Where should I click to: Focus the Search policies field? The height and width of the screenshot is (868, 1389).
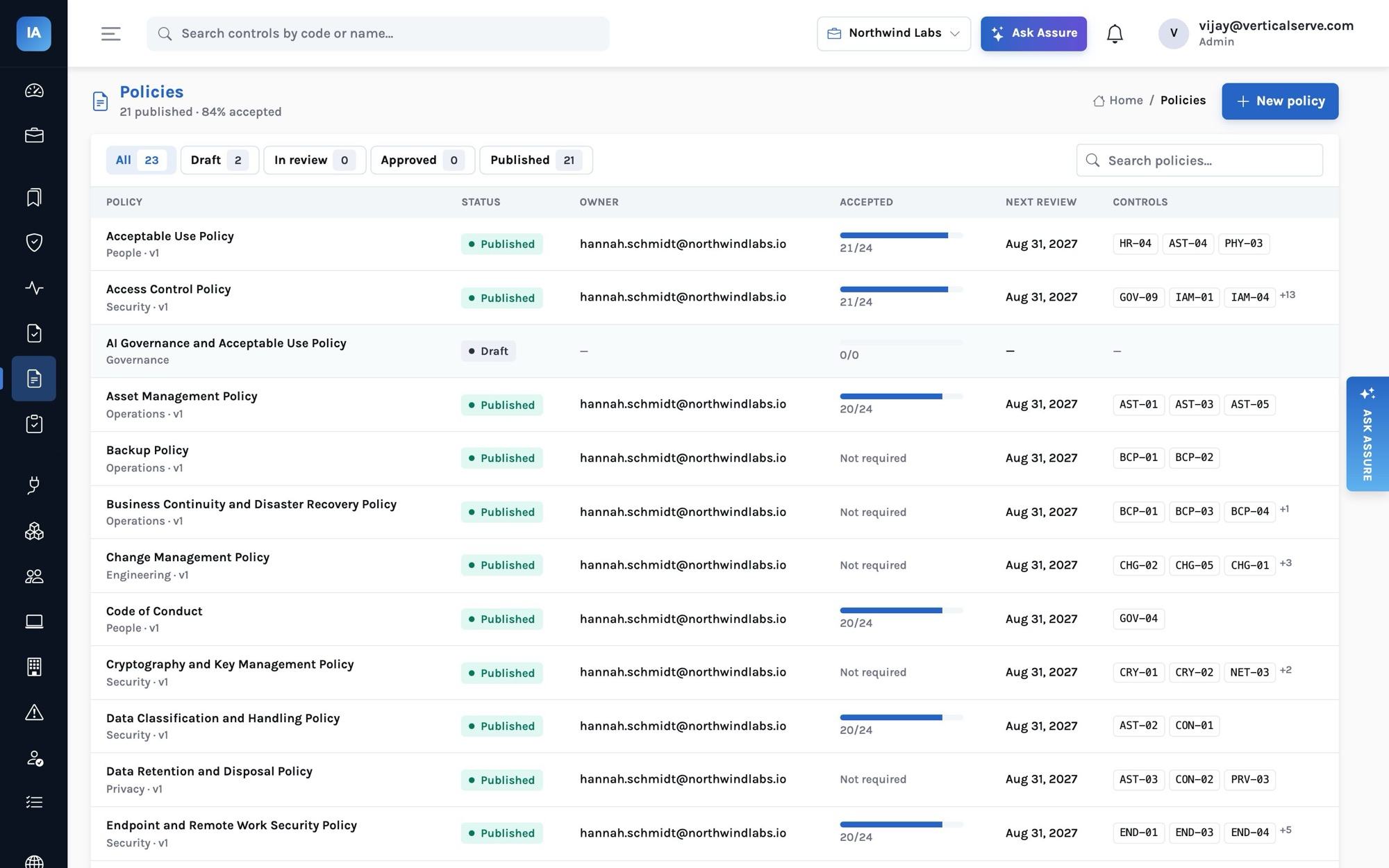coord(1199,160)
